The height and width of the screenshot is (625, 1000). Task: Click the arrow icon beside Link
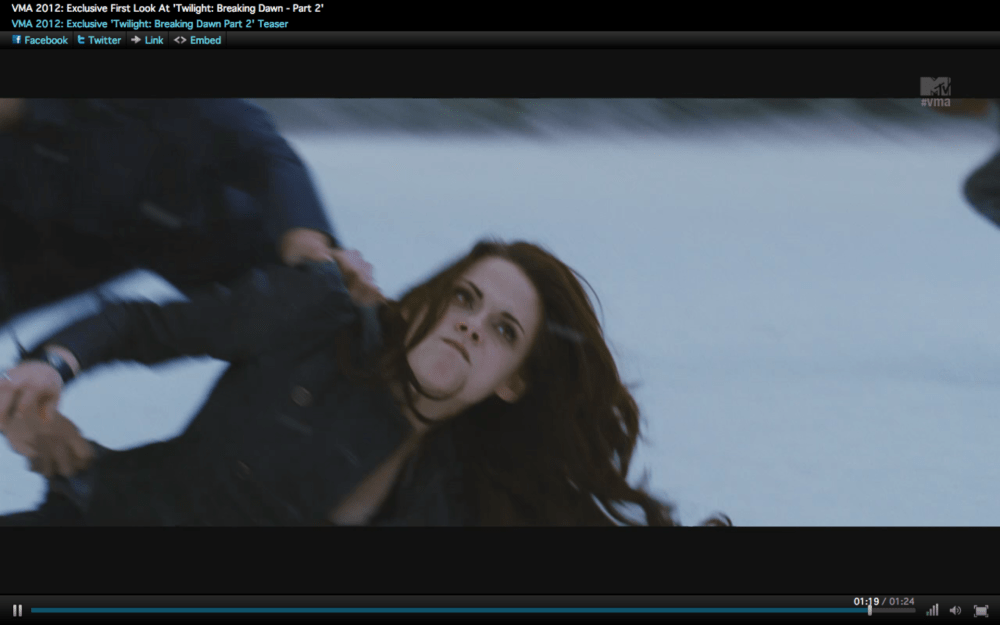coord(136,40)
